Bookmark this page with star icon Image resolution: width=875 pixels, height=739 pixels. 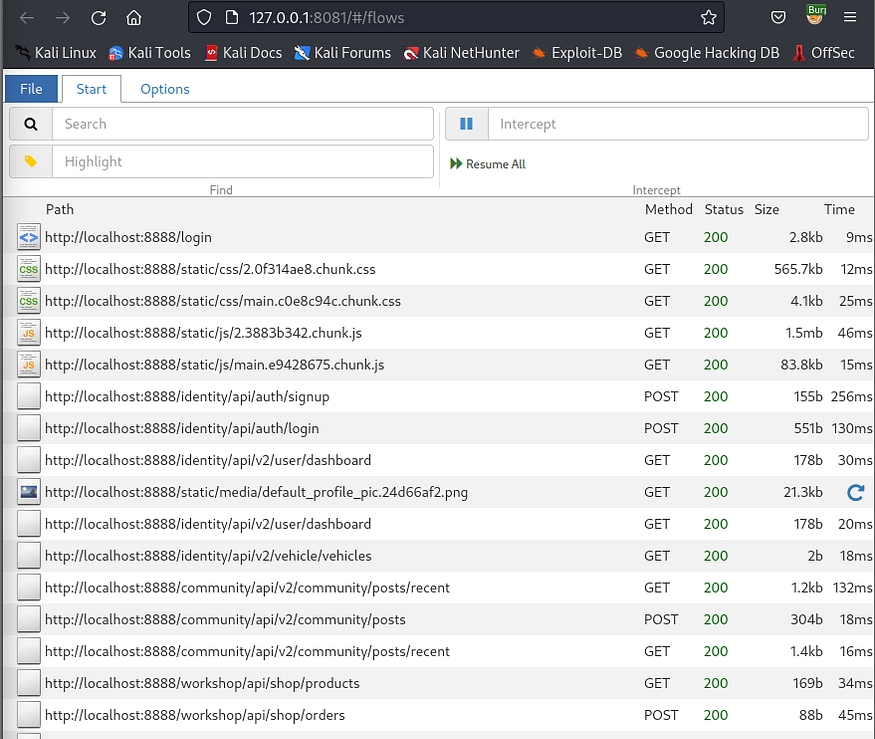709,17
